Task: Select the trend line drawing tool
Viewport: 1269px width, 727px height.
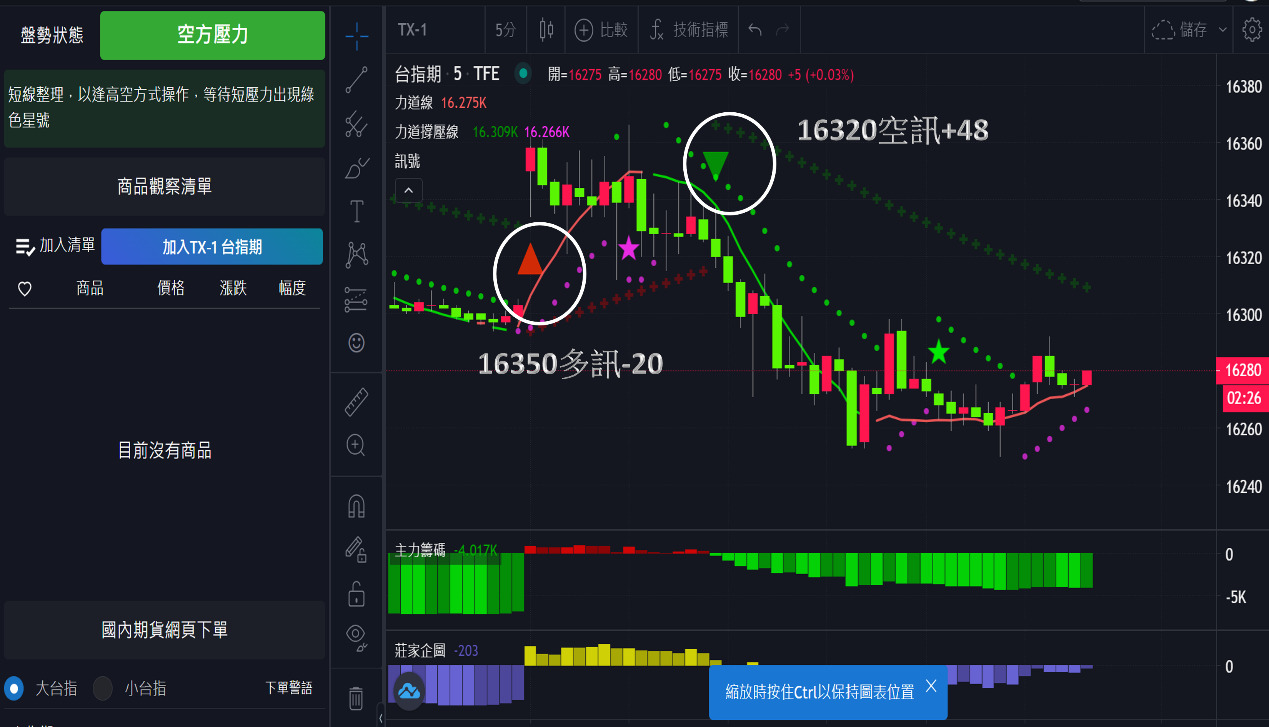Action: pyautogui.click(x=356, y=80)
